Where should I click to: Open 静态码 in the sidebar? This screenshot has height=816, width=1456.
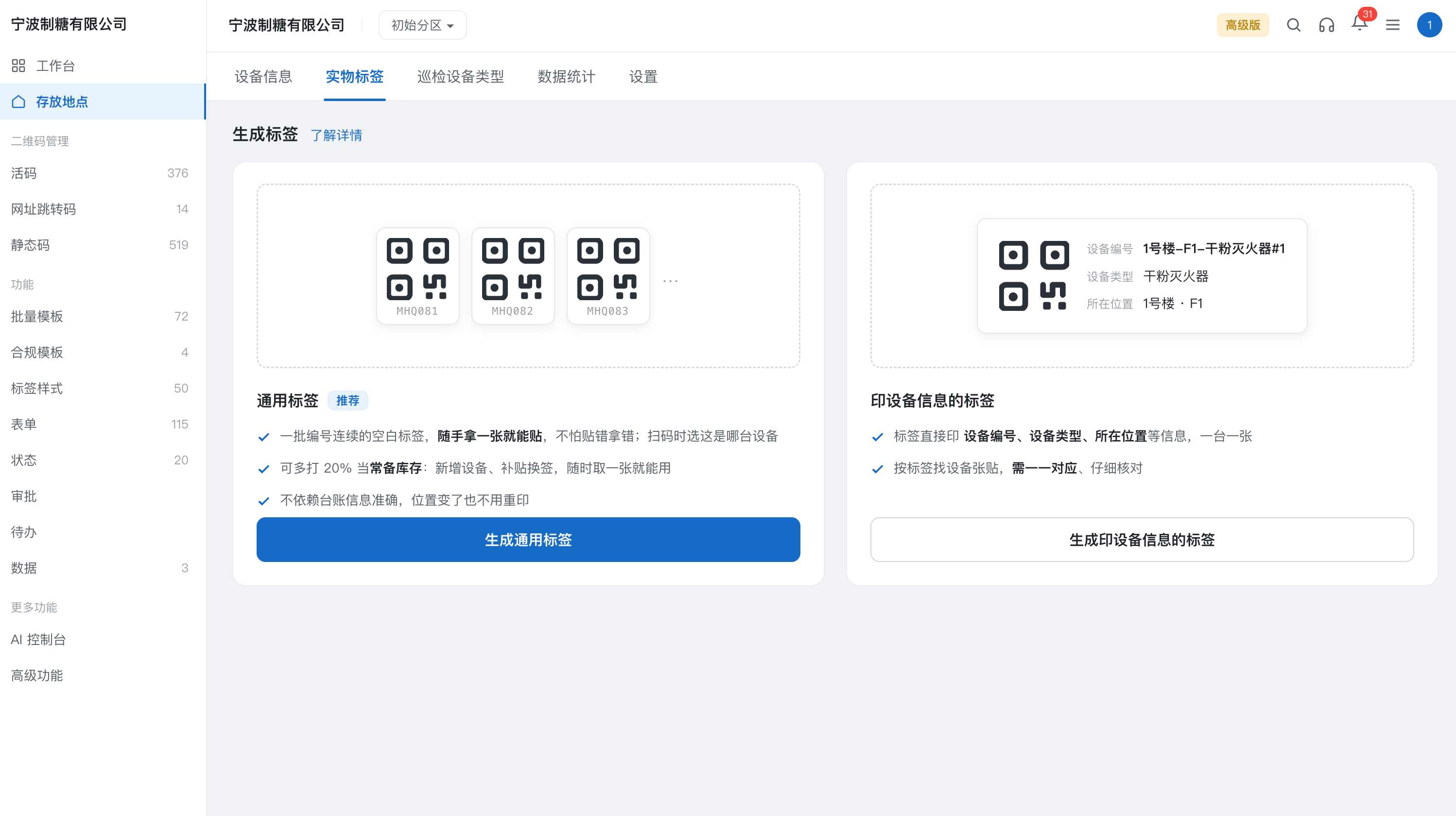103,245
